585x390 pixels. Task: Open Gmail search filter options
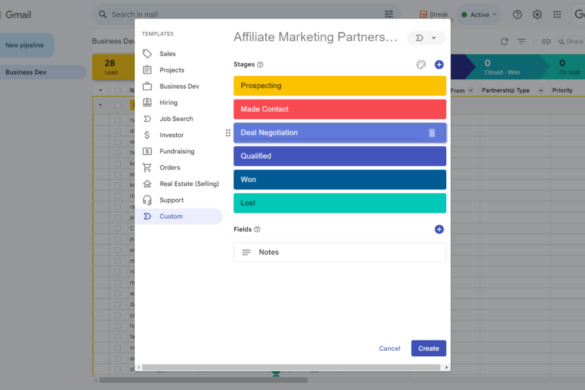389,14
